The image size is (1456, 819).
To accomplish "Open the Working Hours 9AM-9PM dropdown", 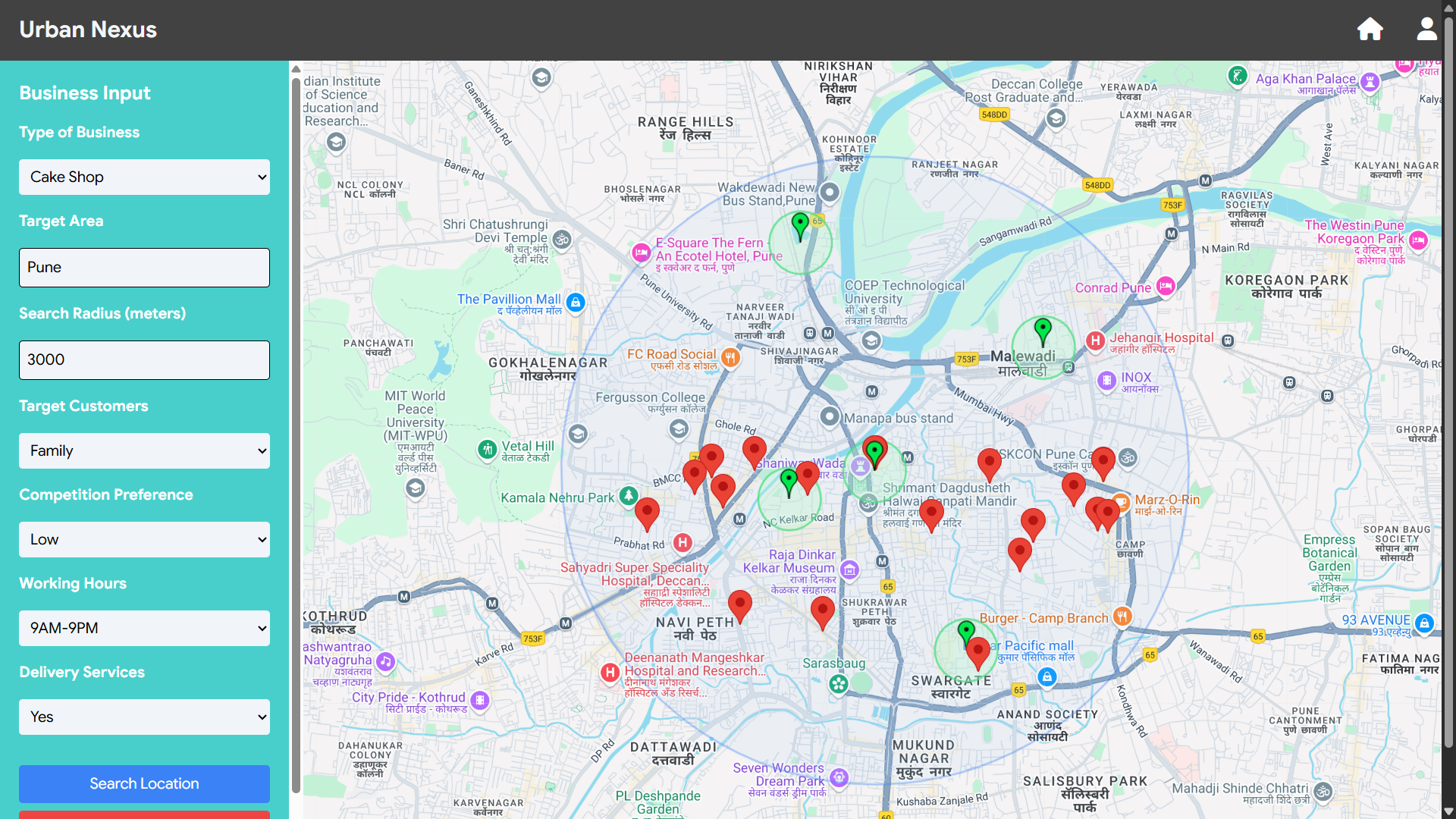I will 144,628.
